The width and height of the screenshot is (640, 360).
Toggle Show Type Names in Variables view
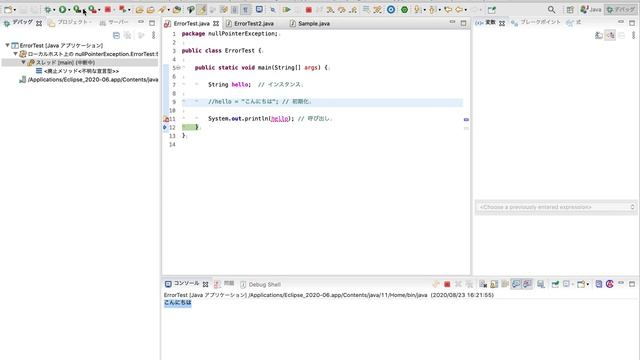[x=599, y=36]
